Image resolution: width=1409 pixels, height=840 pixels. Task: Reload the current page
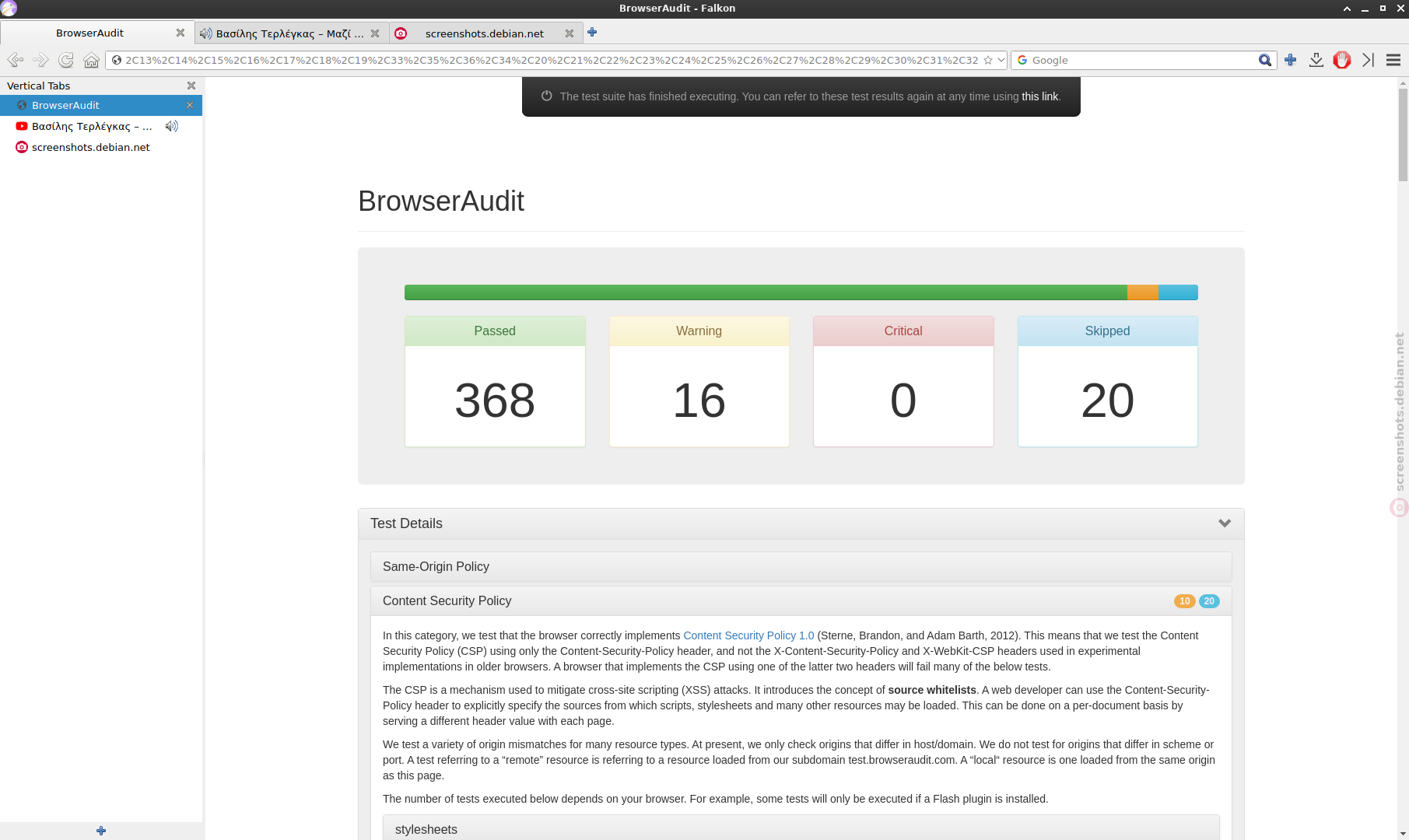[66, 60]
